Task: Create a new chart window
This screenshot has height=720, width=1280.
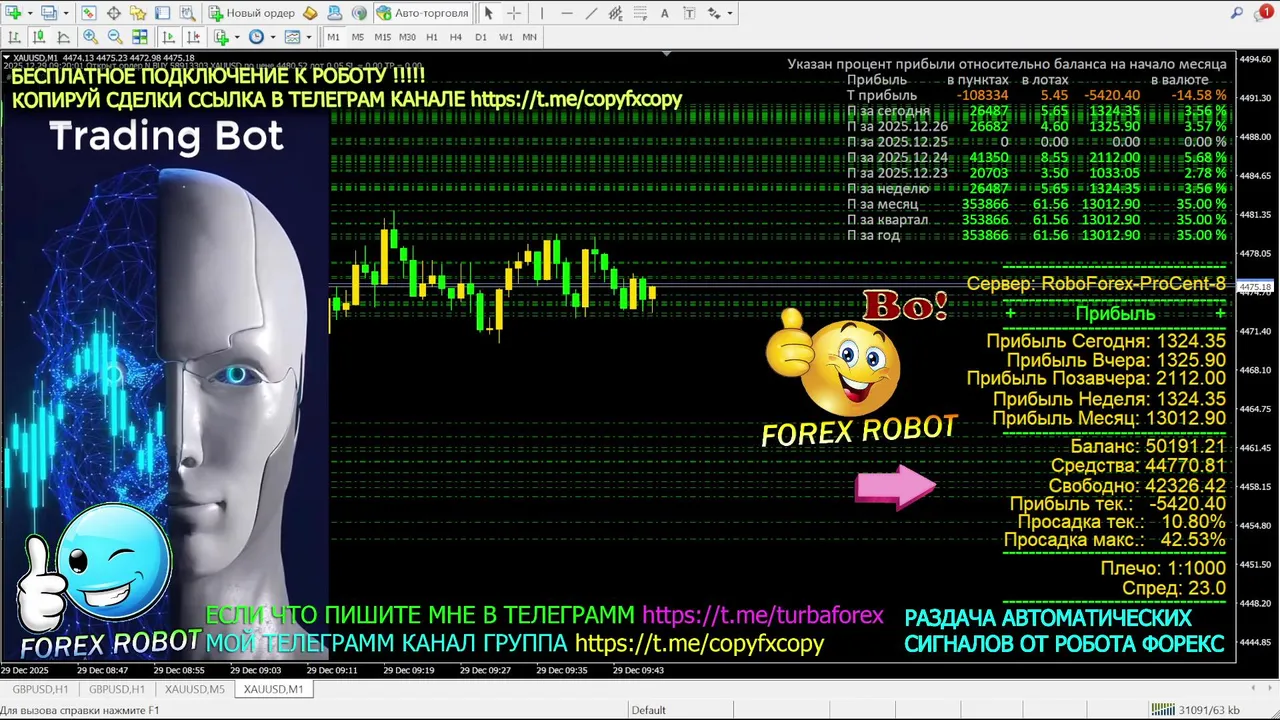Action: (12, 13)
